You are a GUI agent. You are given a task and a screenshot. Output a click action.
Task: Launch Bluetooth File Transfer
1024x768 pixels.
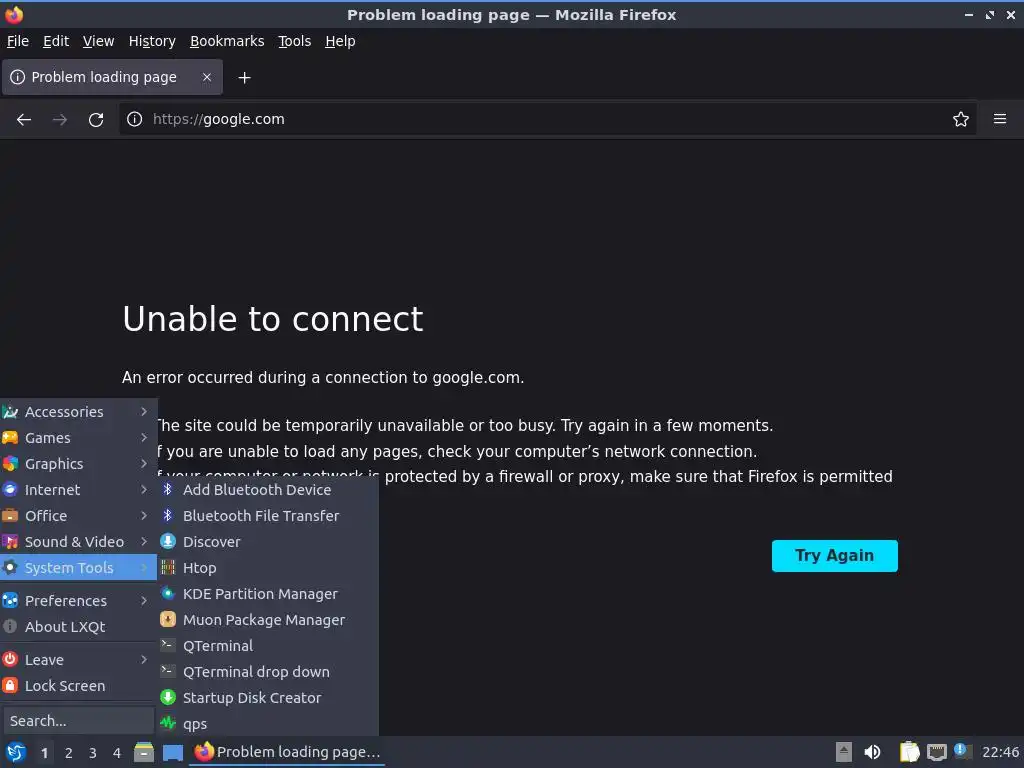click(268, 516)
